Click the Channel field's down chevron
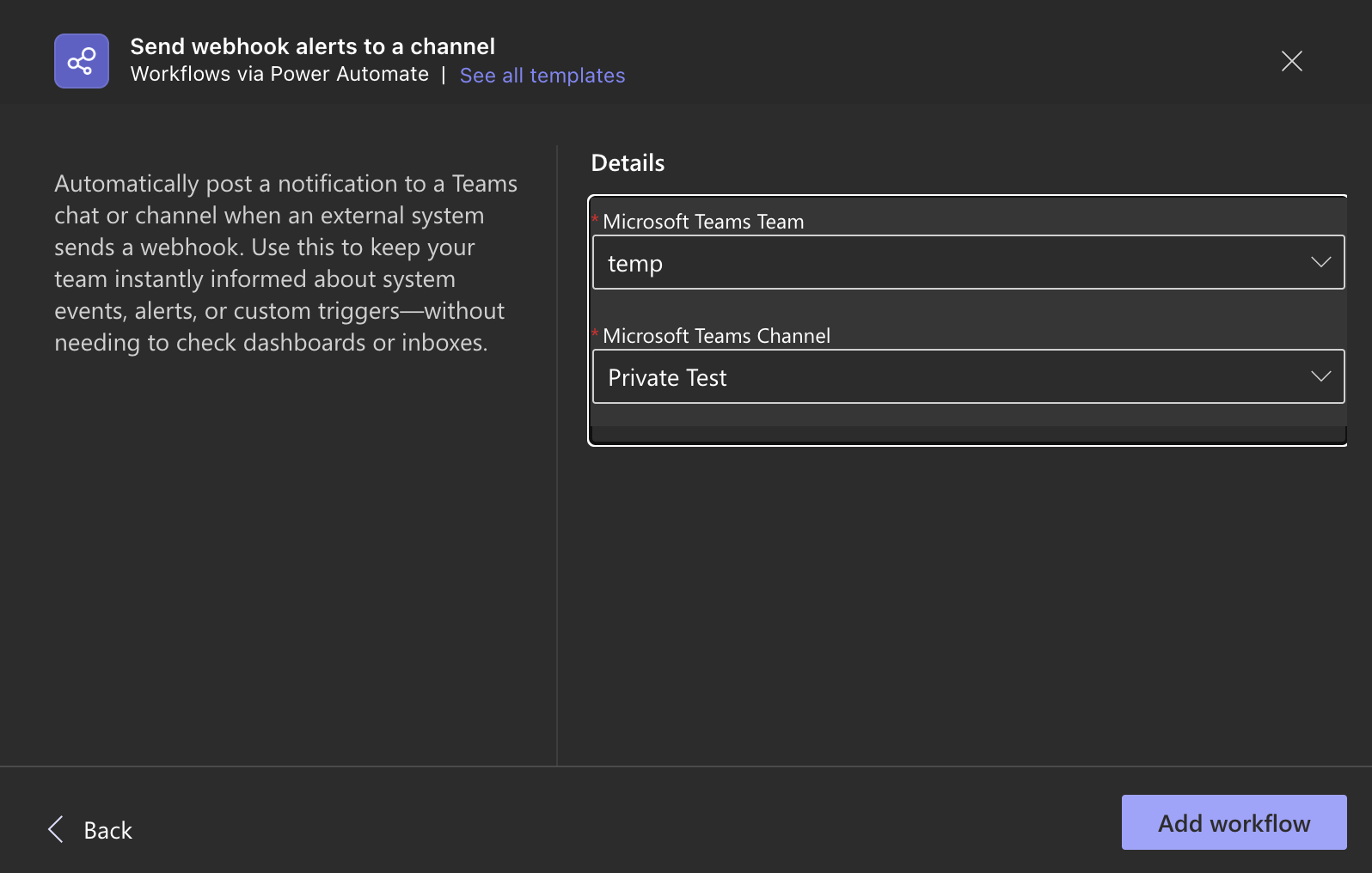This screenshot has width=1372, height=873. (1320, 376)
